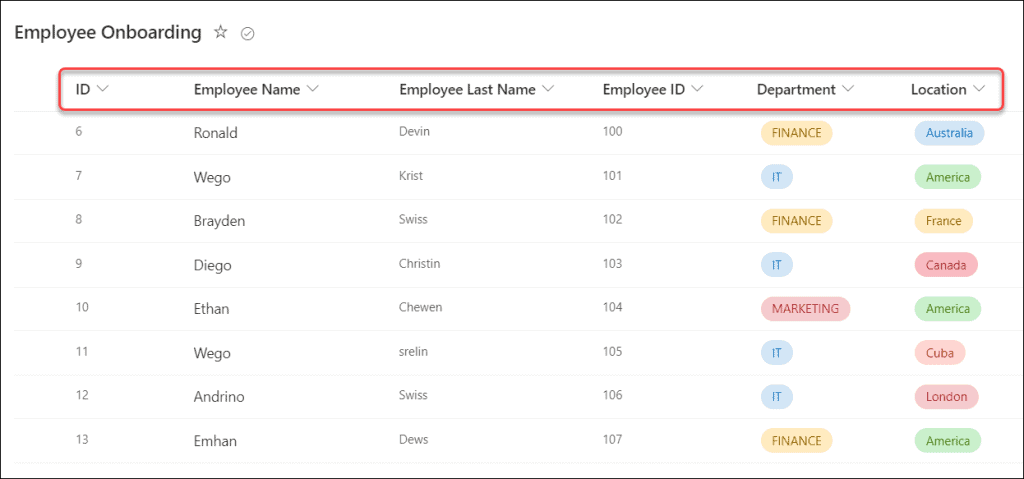Viewport: 1024px width, 479px height.
Task: Click the London location pill
Action: [946, 397]
